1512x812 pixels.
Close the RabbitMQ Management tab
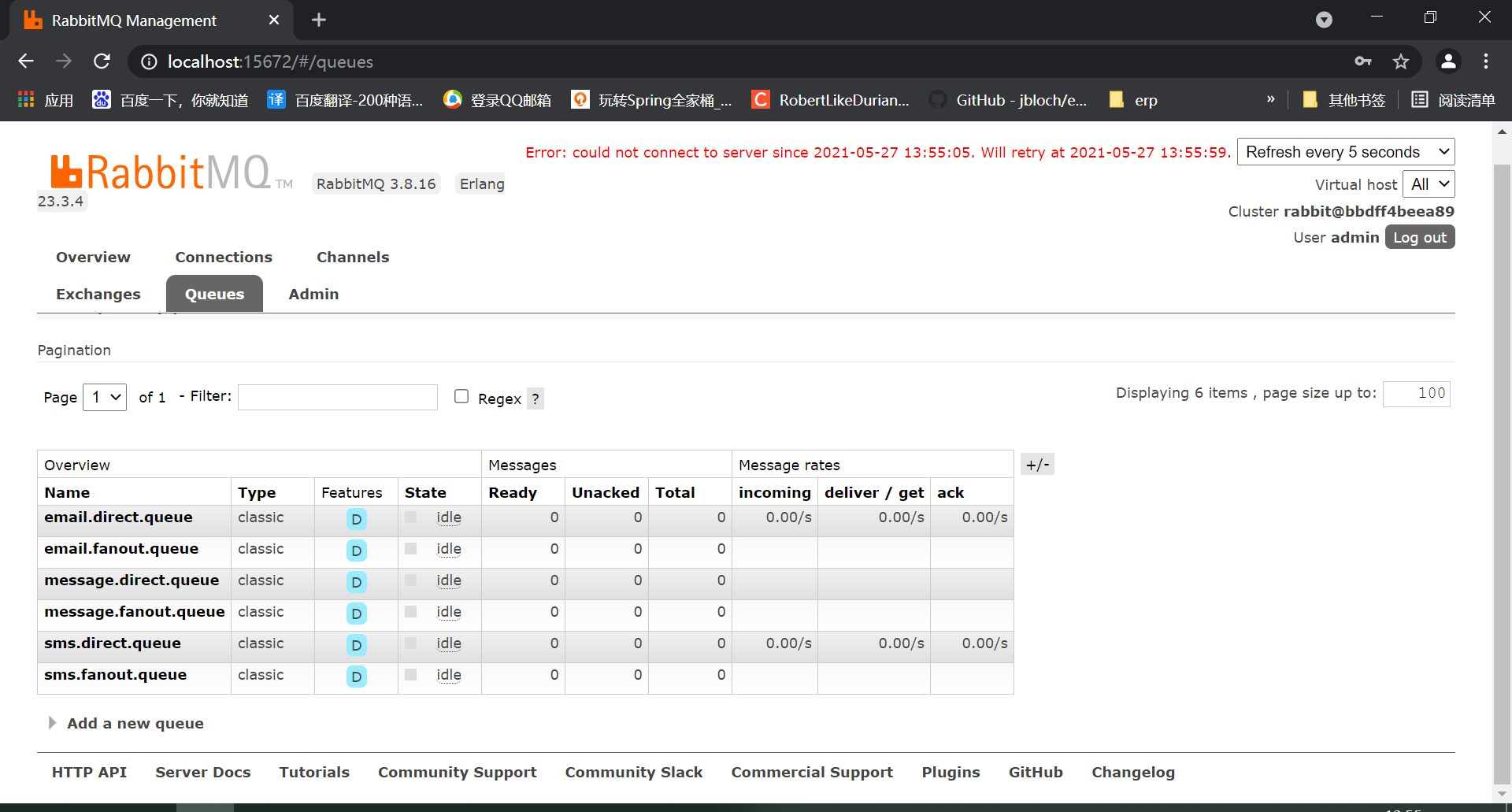(274, 20)
